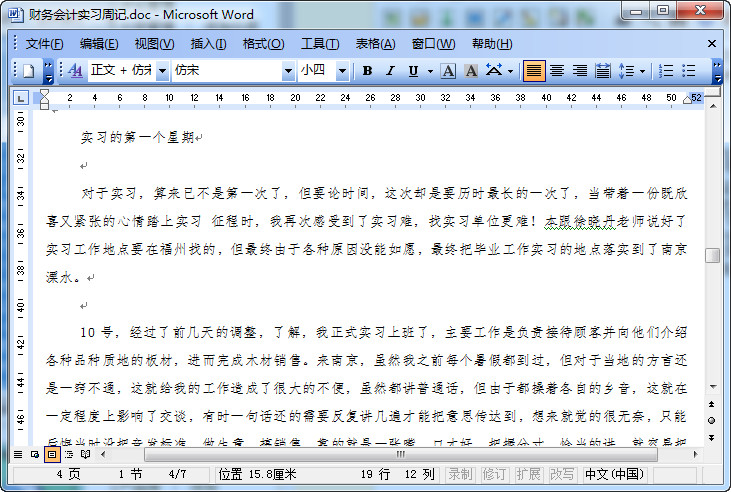Switch to Print Layout view icon
This screenshot has width=731, height=492.
point(52,454)
